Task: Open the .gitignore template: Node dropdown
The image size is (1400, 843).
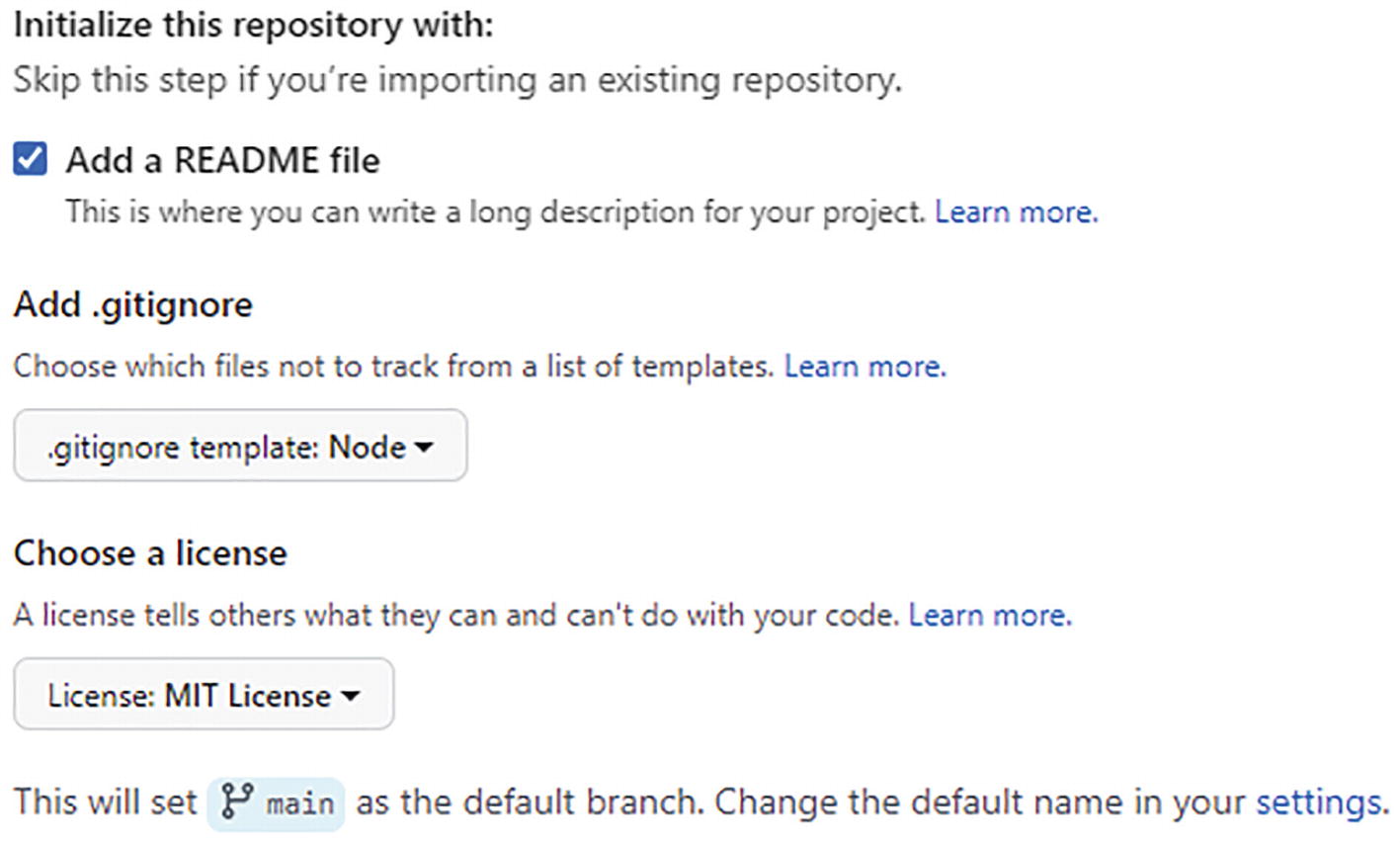Action: [x=227, y=447]
